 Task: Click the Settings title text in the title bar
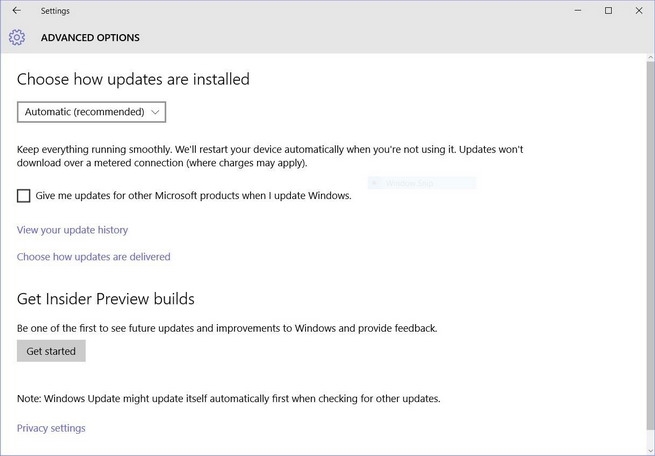55,11
